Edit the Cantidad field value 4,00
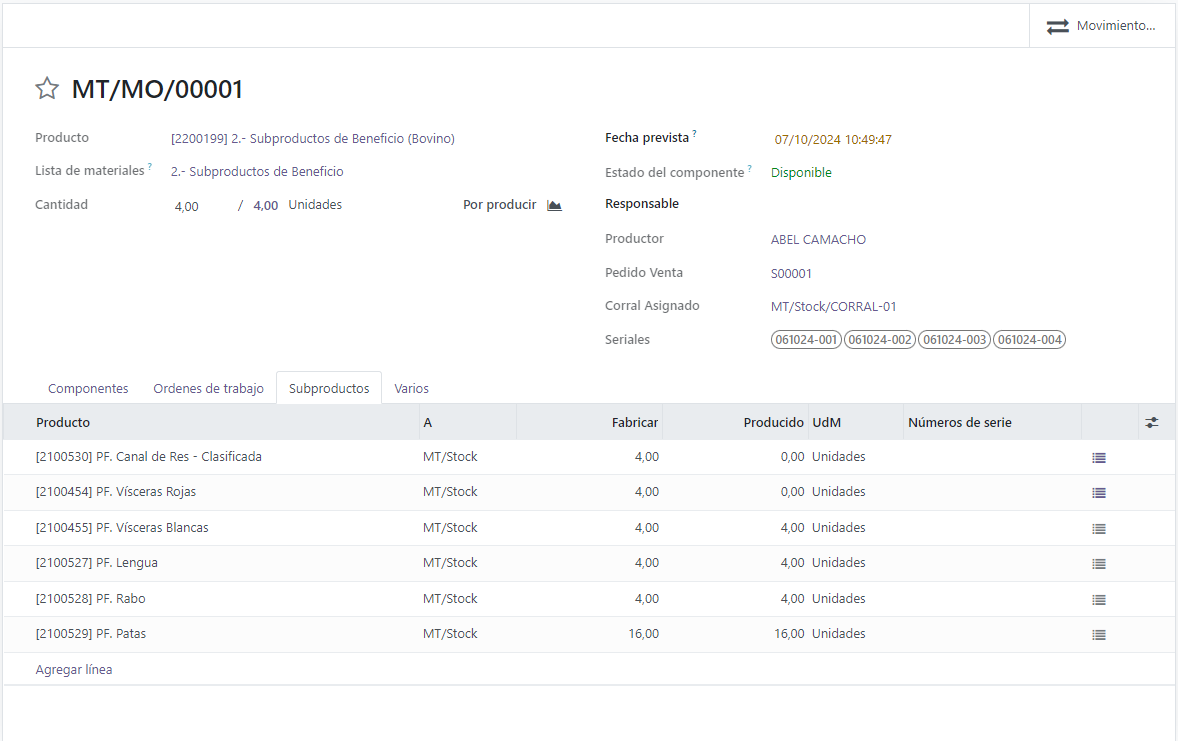Image resolution: width=1178 pixels, height=741 pixels. 186,206
